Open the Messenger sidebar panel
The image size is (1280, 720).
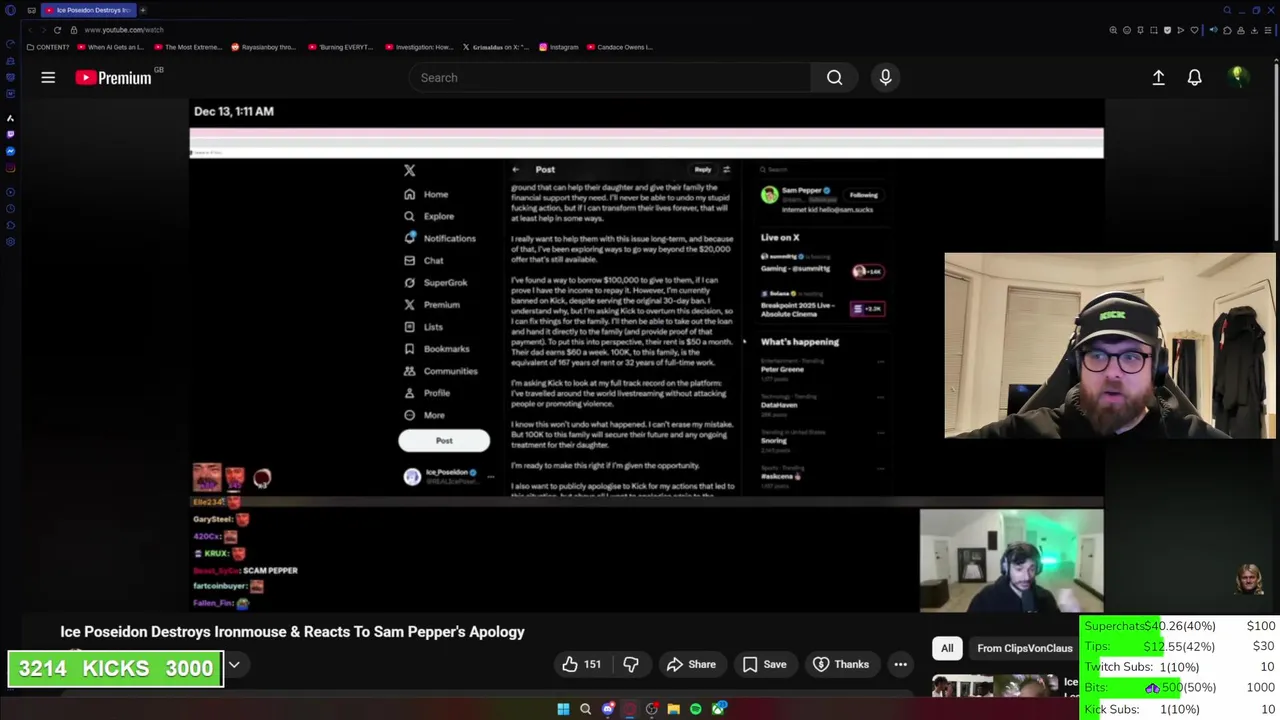coord(10,151)
